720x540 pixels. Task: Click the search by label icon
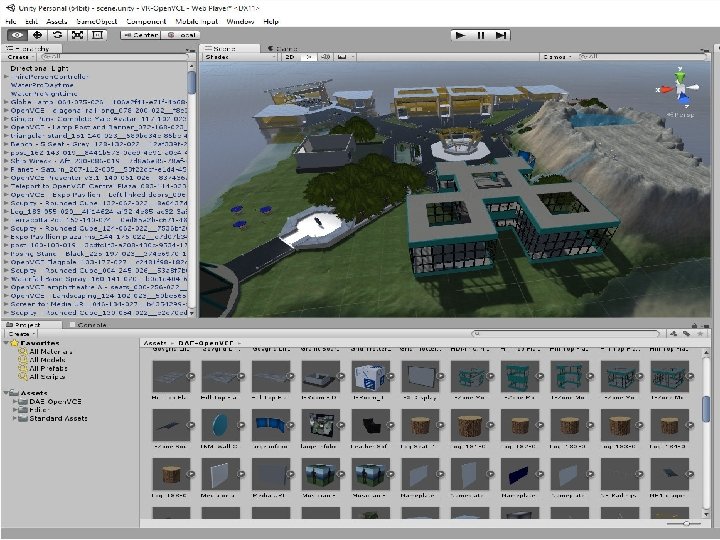point(686,333)
